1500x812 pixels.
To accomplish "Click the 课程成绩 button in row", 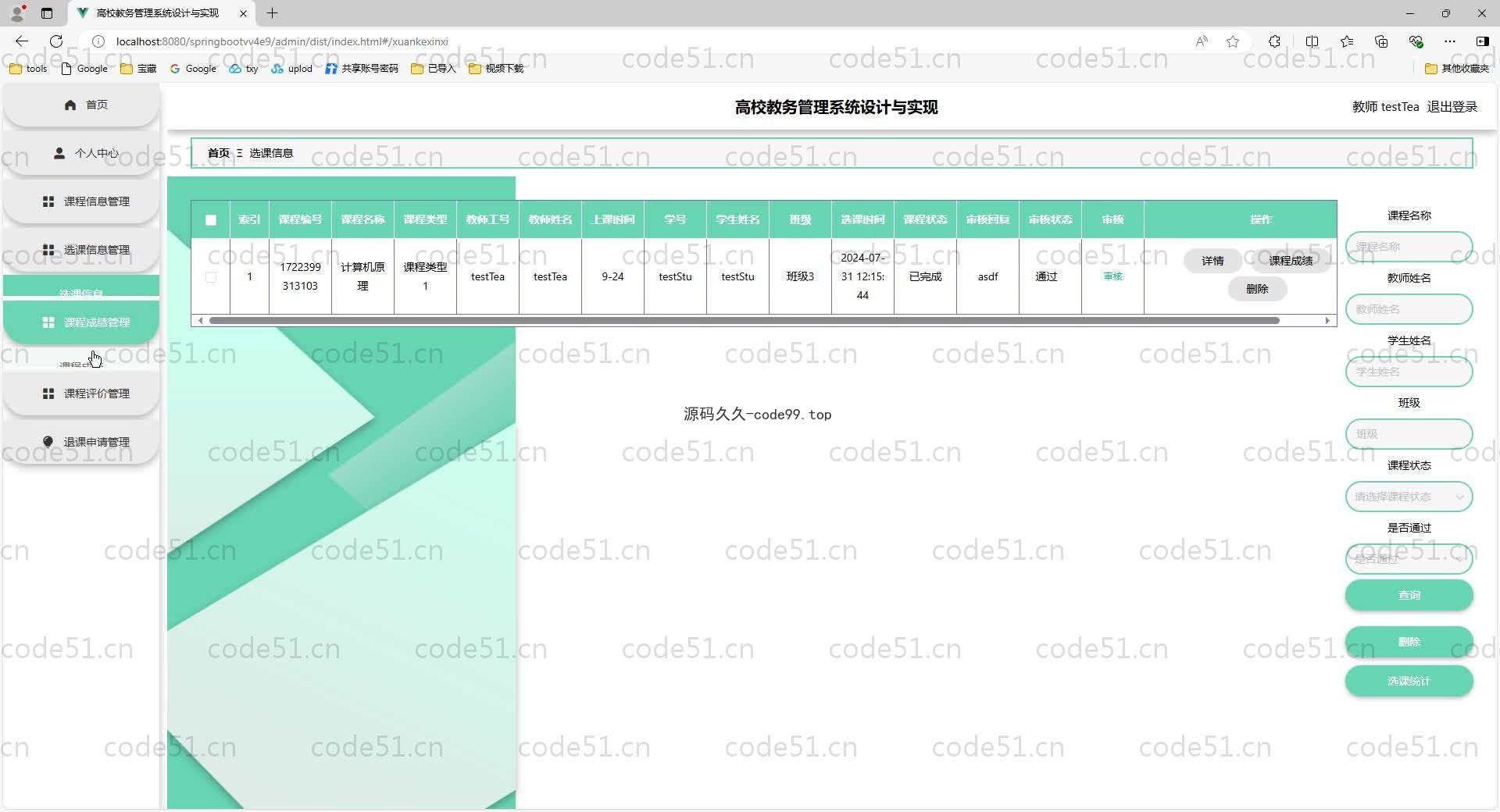I will (x=1291, y=261).
